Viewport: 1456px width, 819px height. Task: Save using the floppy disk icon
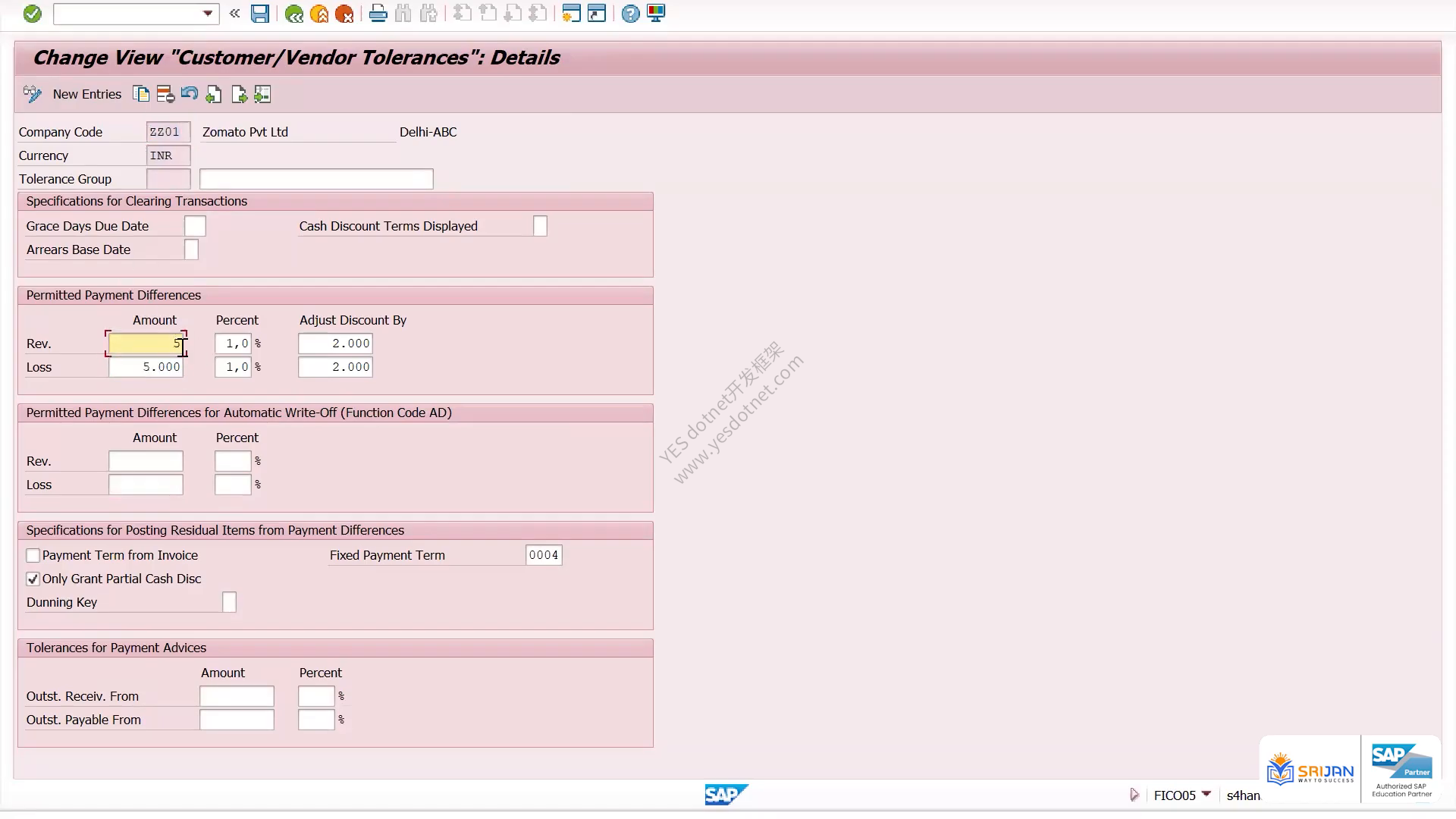260,14
